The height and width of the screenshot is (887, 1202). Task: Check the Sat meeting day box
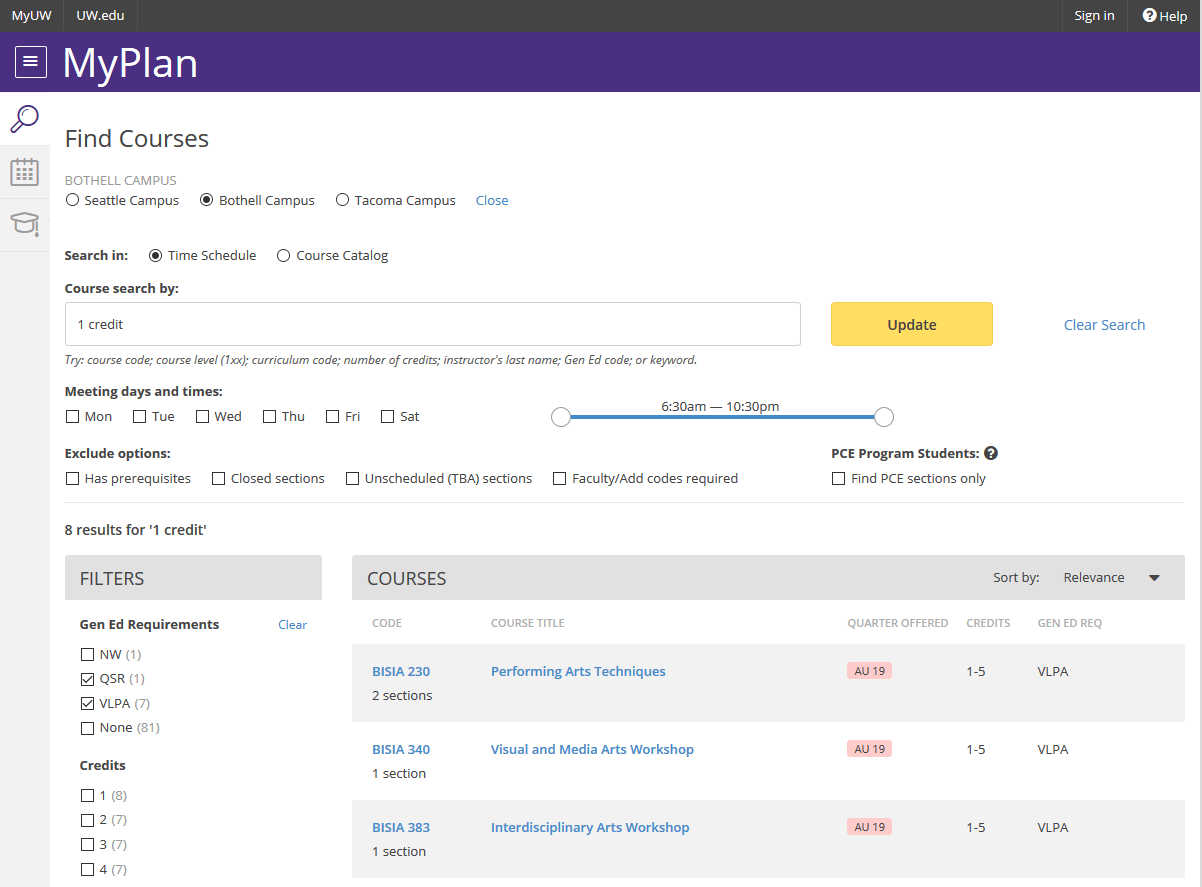[387, 416]
